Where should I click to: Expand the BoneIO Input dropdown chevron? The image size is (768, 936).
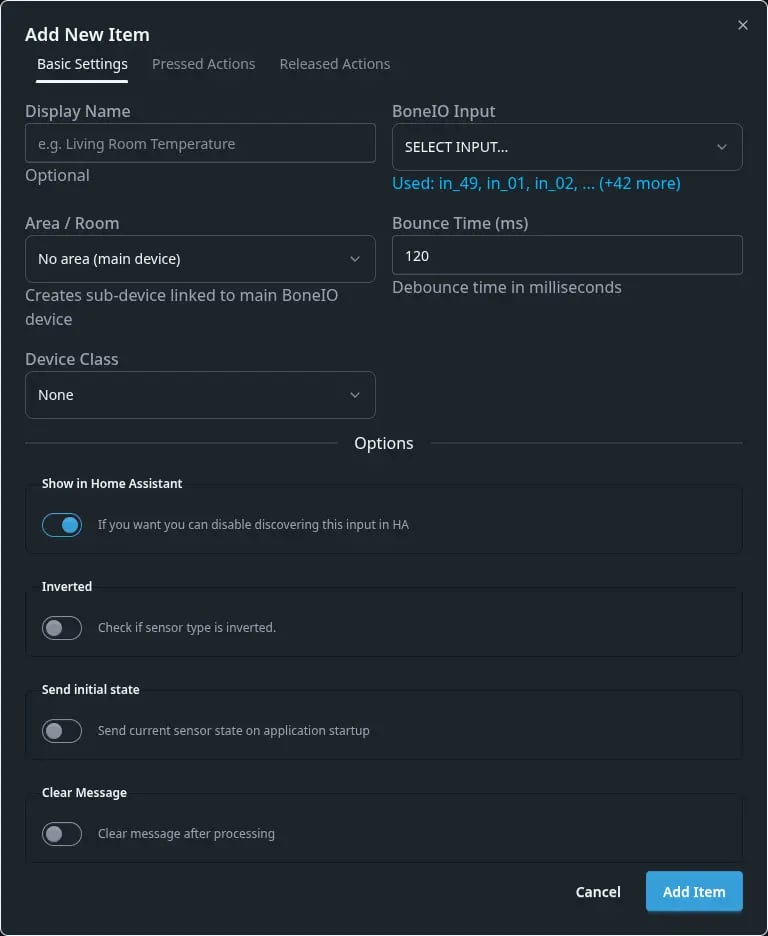coord(722,146)
